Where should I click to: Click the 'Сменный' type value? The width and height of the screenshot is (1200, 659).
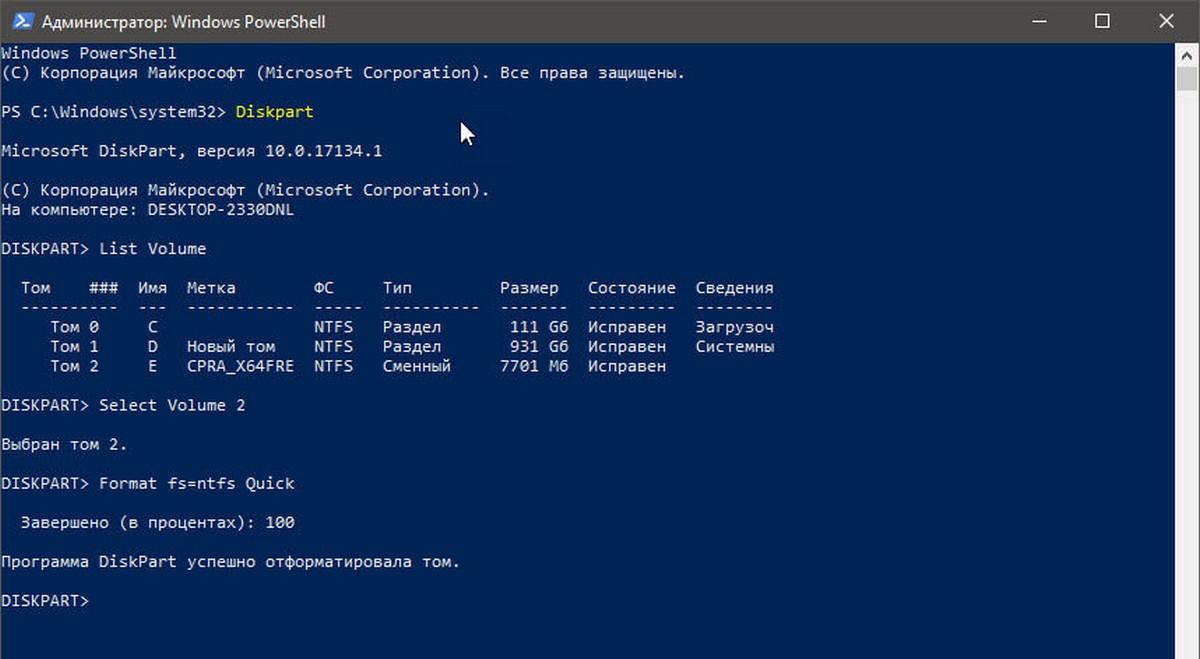click(x=416, y=366)
